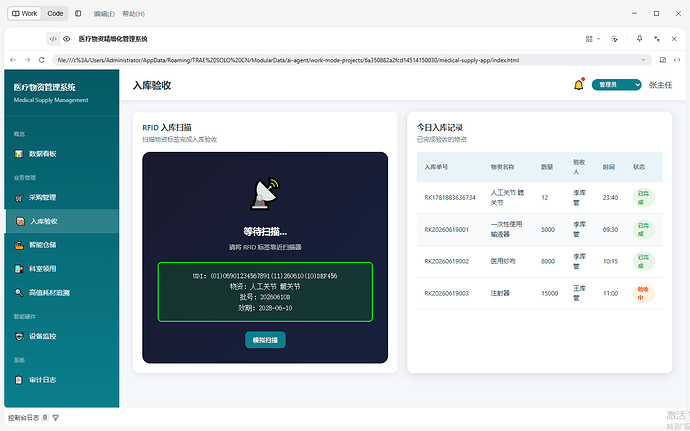Click the notification bell icon
The height and width of the screenshot is (431, 690).
pos(579,85)
